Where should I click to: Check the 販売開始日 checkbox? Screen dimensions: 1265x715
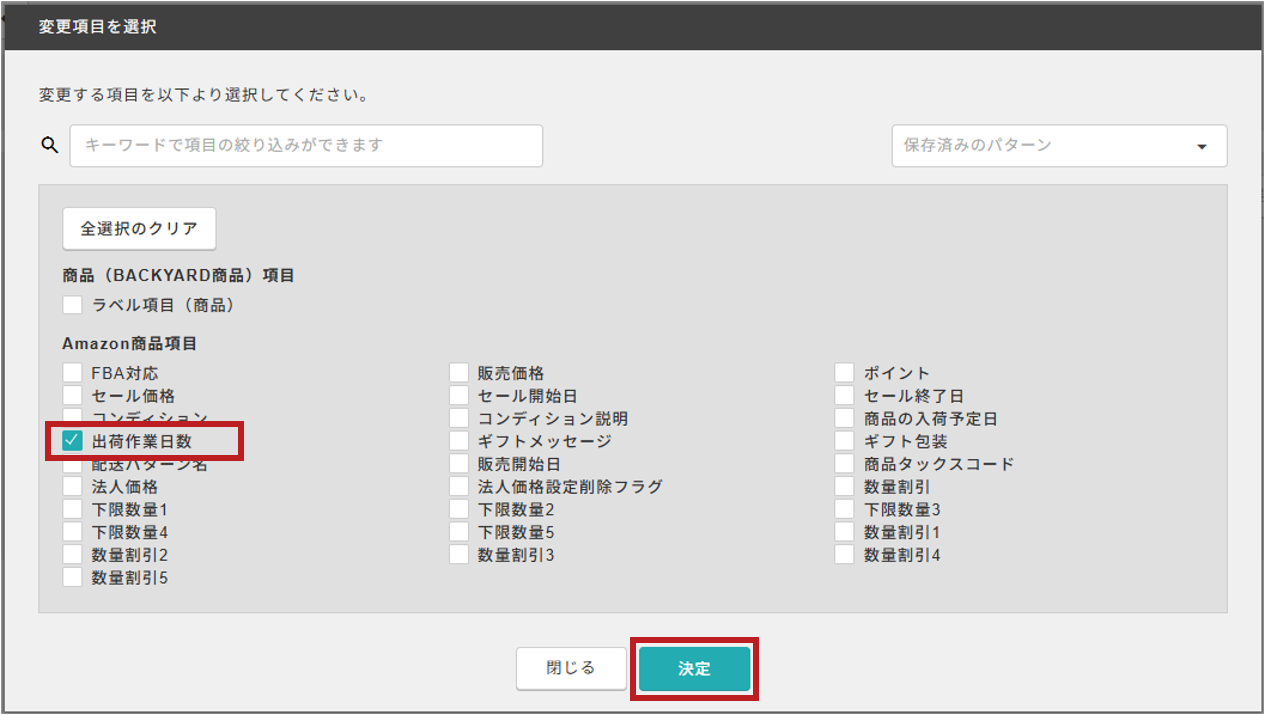pyautogui.click(x=458, y=464)
